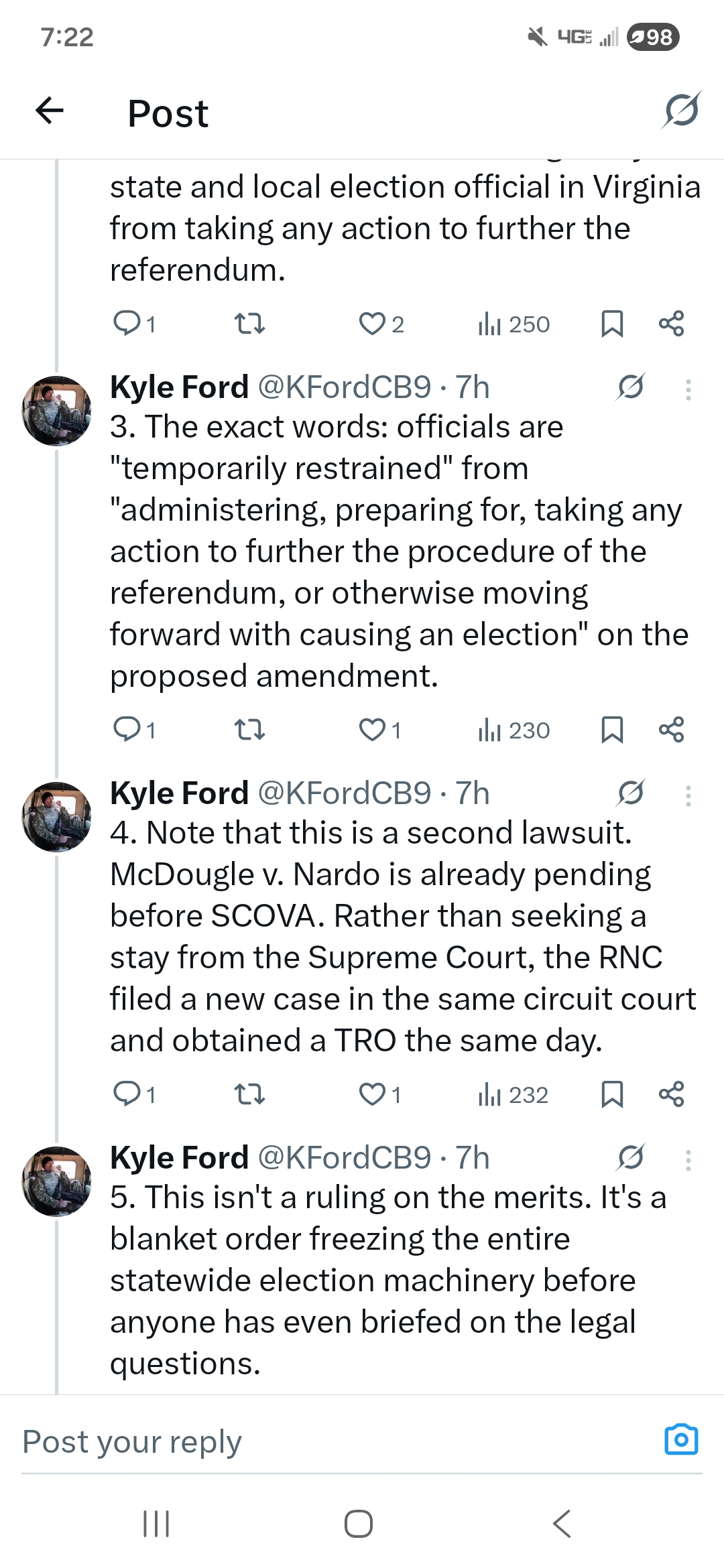The image size is (724, 1568).
Task: Expand overflow menu on post 5
Action: (688, 1160)
